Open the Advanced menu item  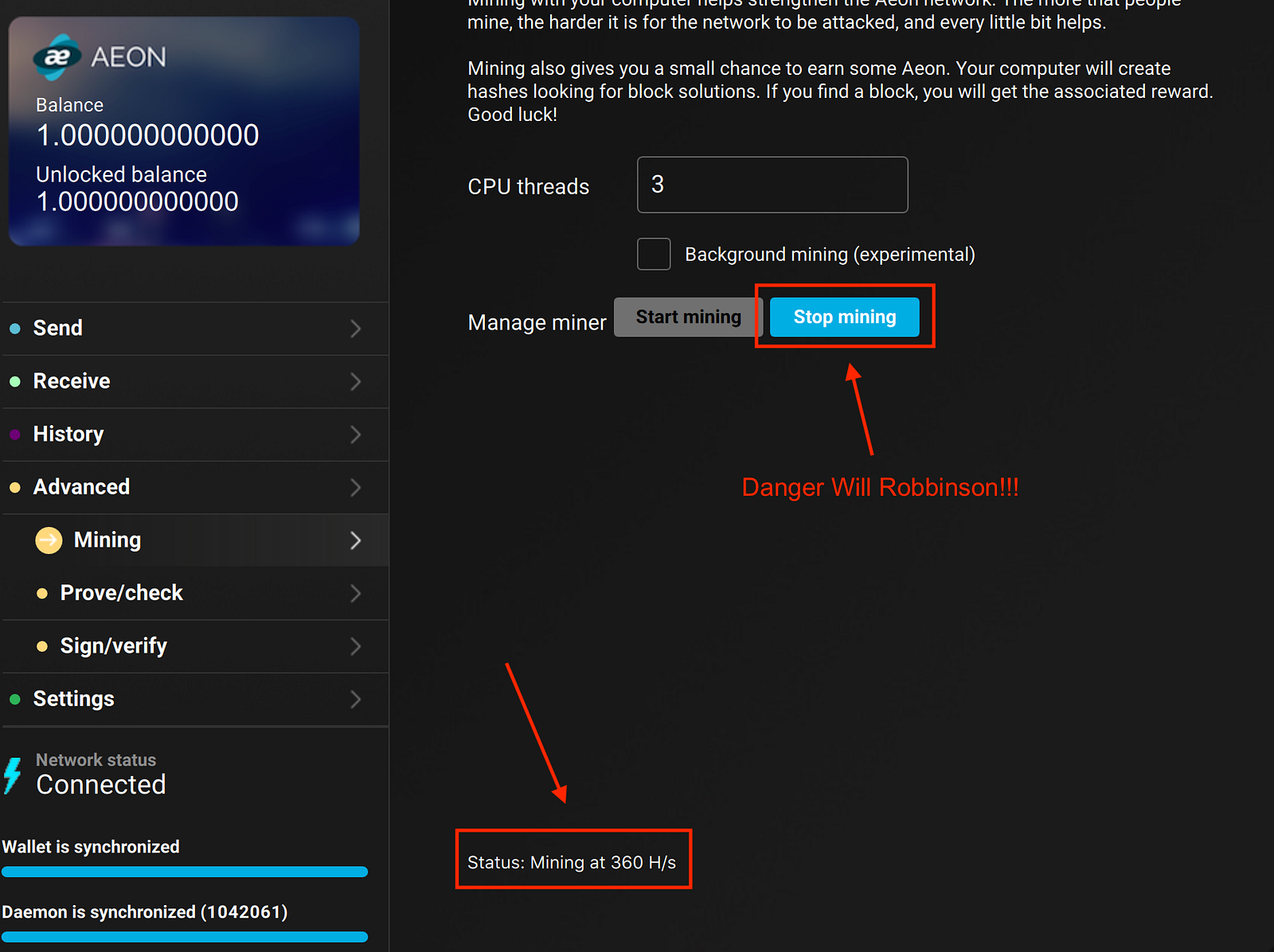pyautogui.click(x=195, y=487)
